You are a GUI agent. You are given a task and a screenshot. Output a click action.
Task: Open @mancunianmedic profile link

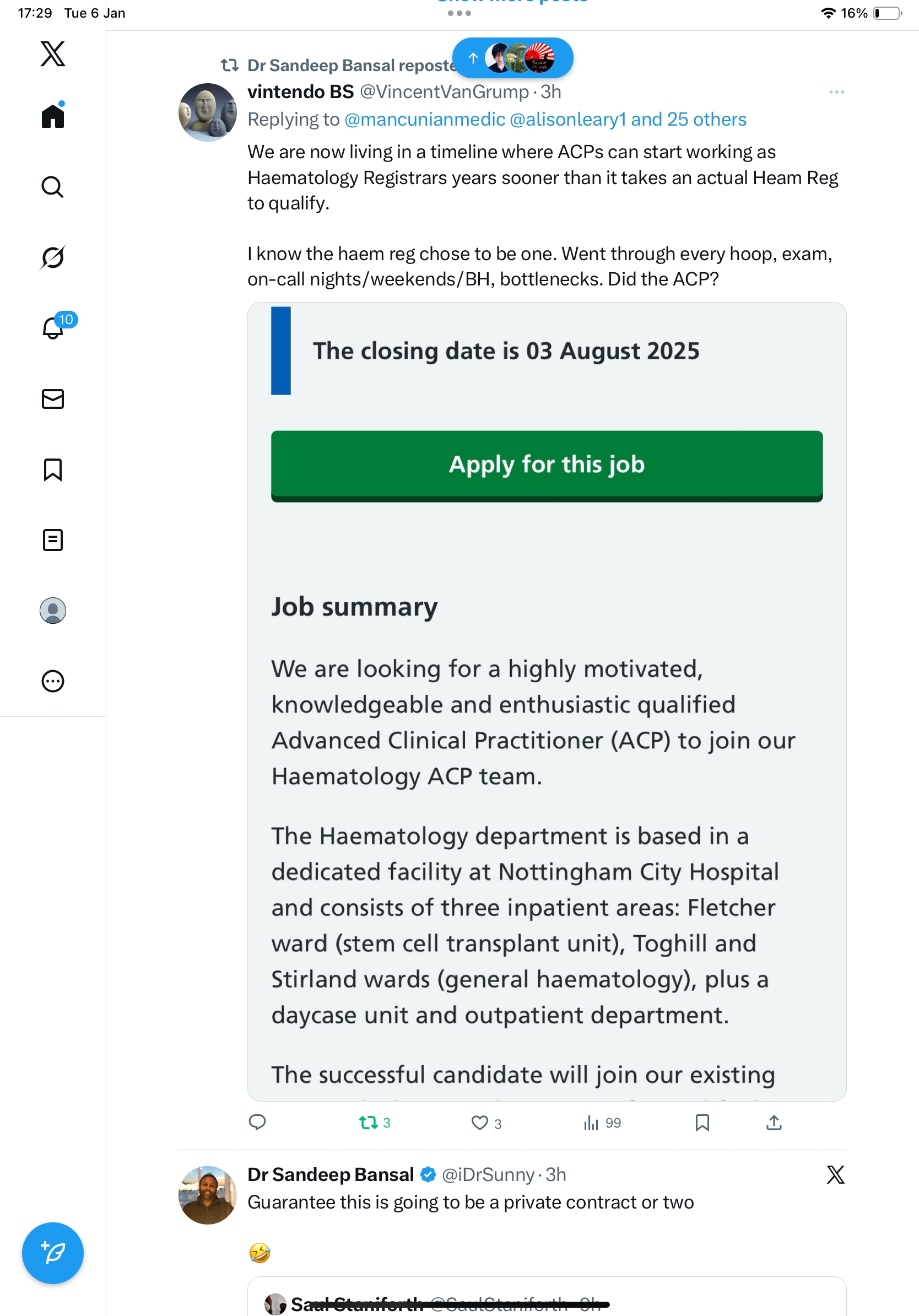pos(425,119)
